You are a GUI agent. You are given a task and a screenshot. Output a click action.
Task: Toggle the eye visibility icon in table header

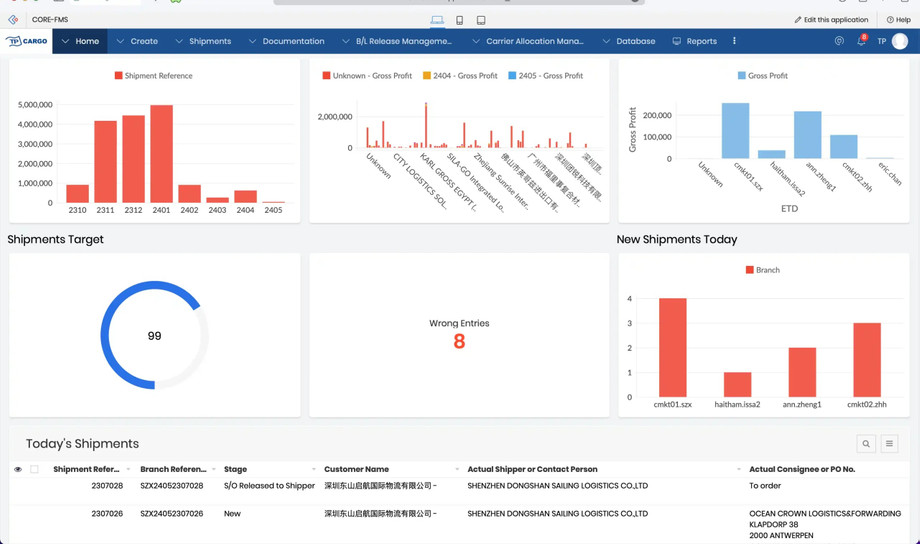[18, 469]
